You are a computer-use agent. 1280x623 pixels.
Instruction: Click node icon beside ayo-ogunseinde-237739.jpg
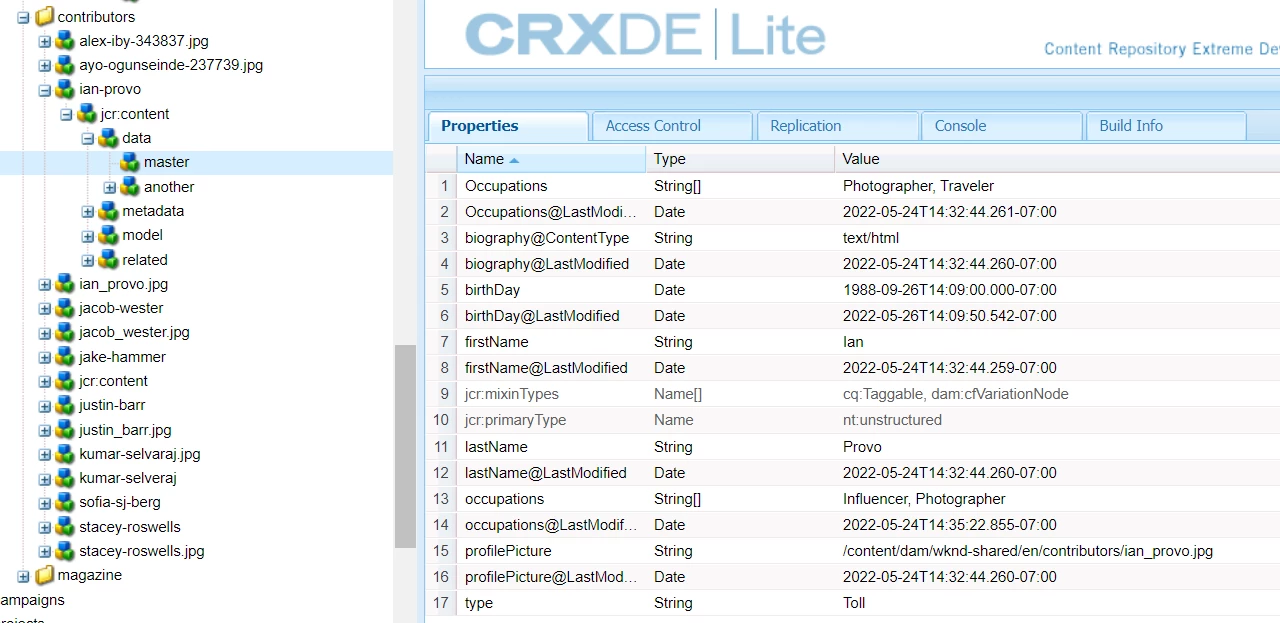click(x=65, y=65)
